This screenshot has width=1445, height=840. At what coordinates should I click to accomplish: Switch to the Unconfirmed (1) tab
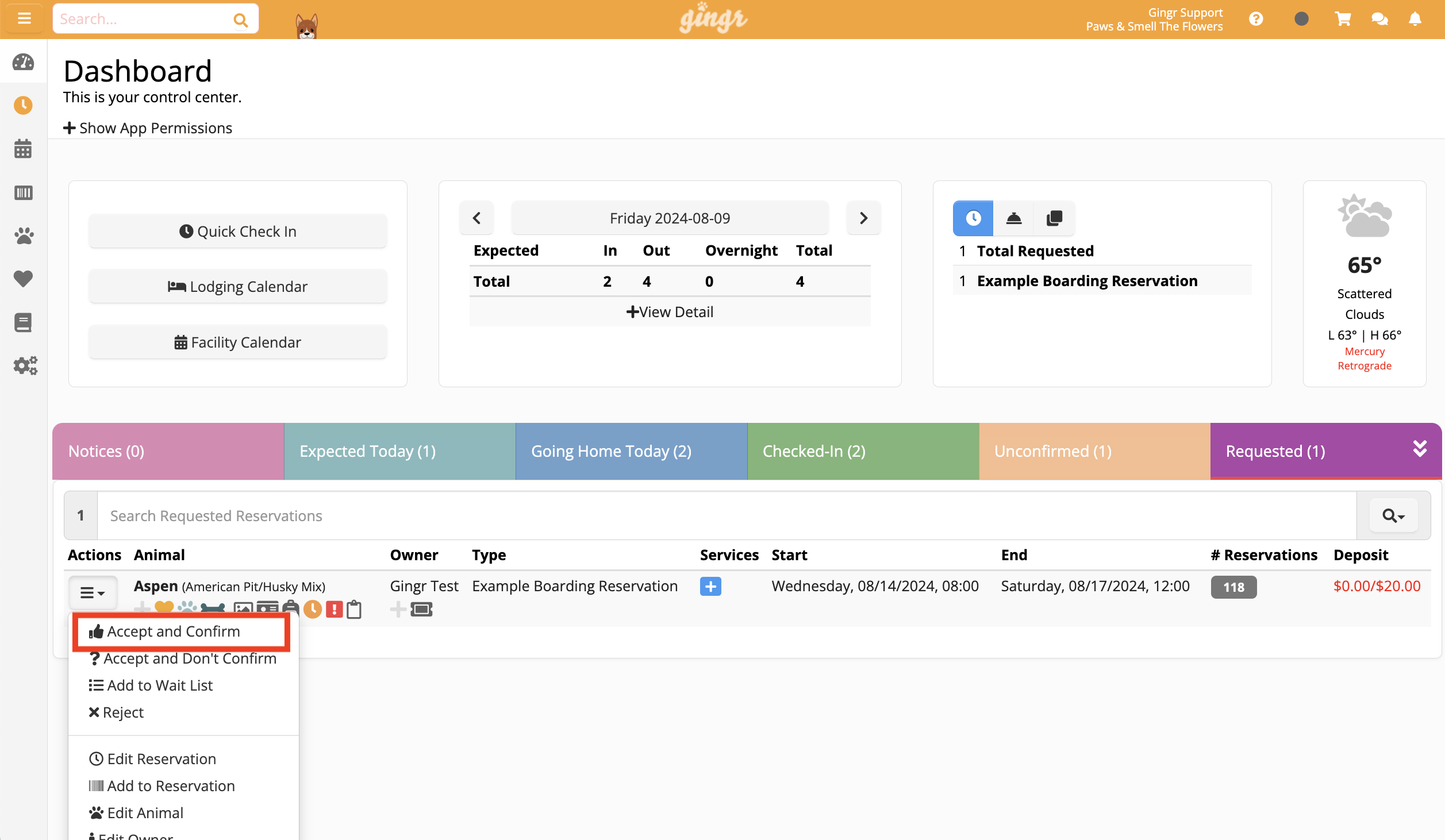1094,451
